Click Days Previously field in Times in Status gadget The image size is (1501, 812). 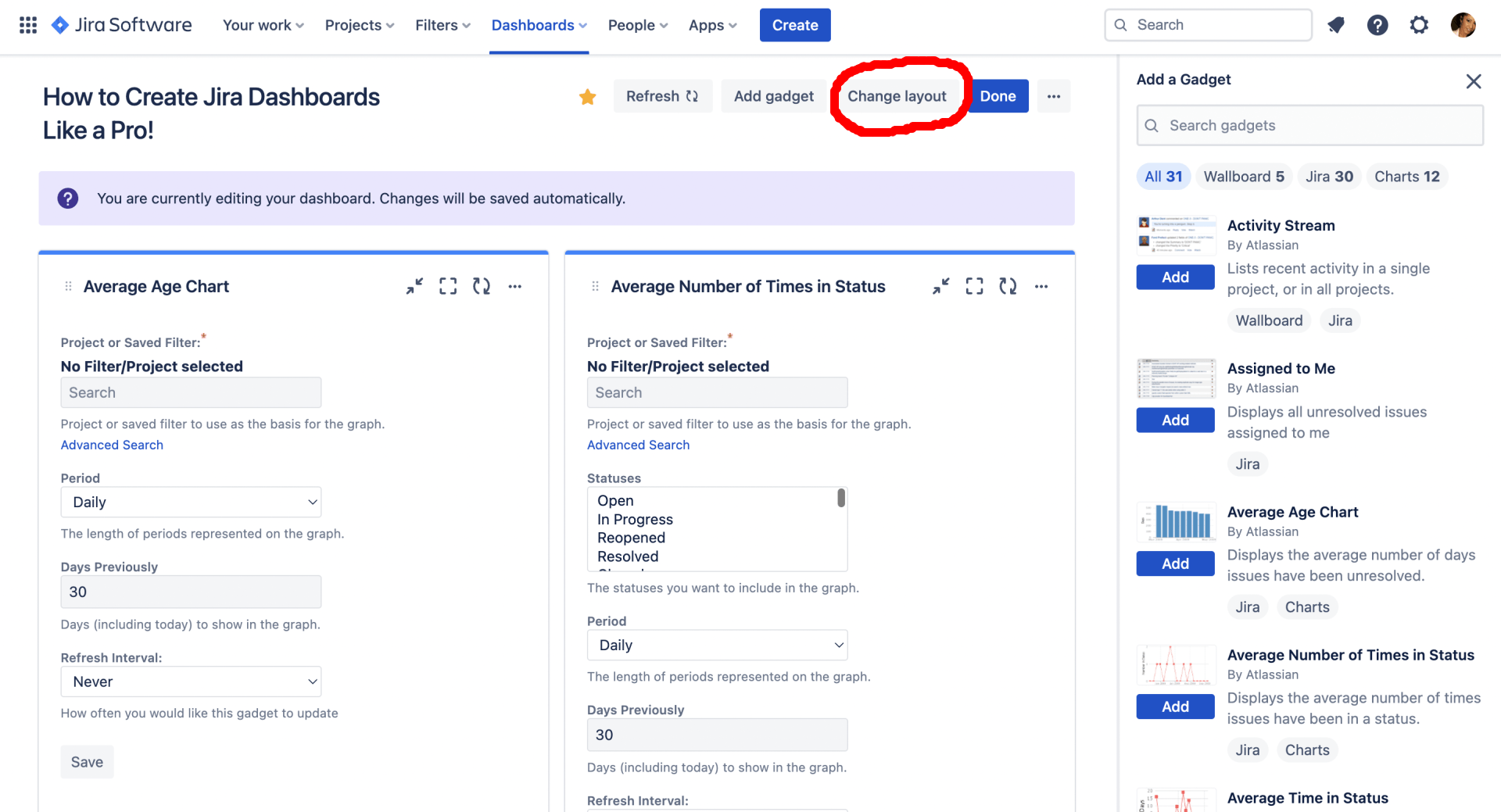pyautogui.click(x=717, y=735)
